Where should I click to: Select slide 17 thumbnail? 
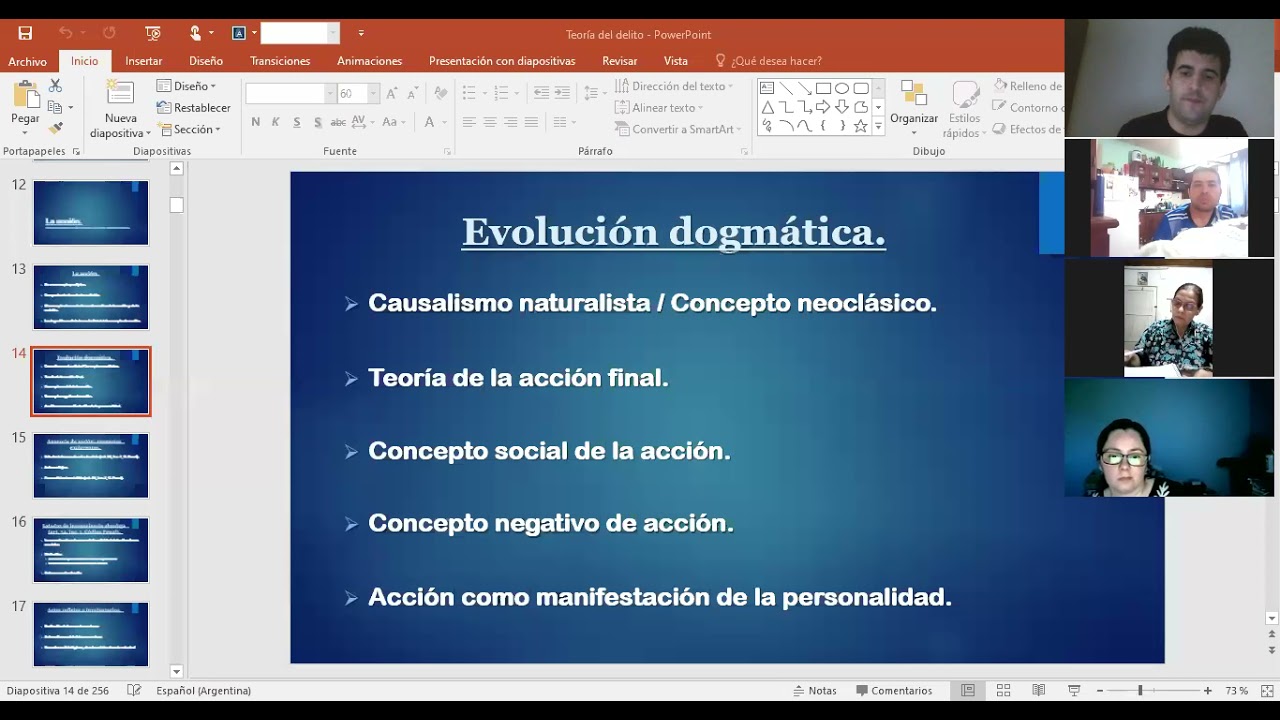[x=91, y=634]
